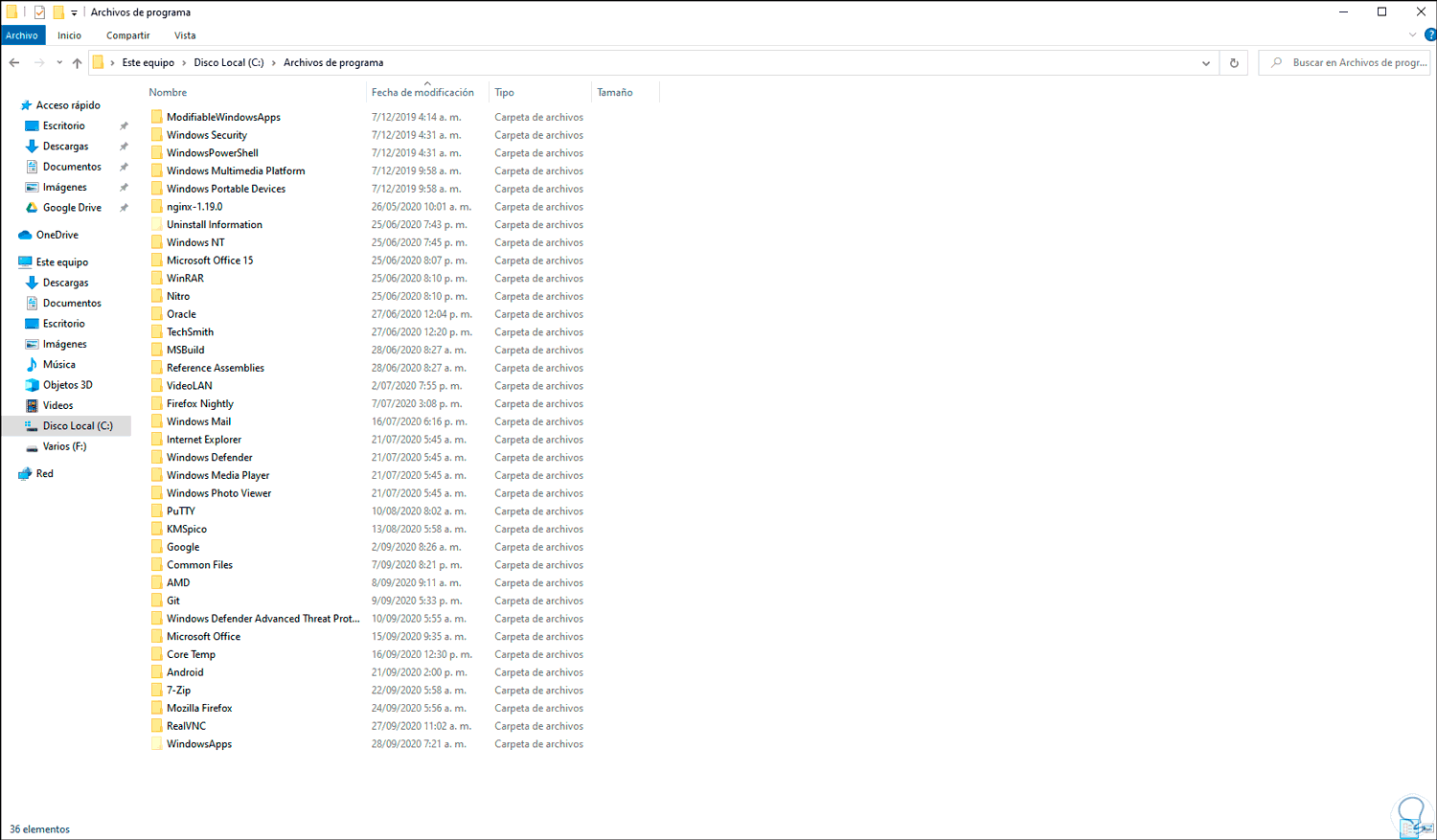Select the Common Files folder name
The width and height of the screenshot is (1437, 840).
199,565
